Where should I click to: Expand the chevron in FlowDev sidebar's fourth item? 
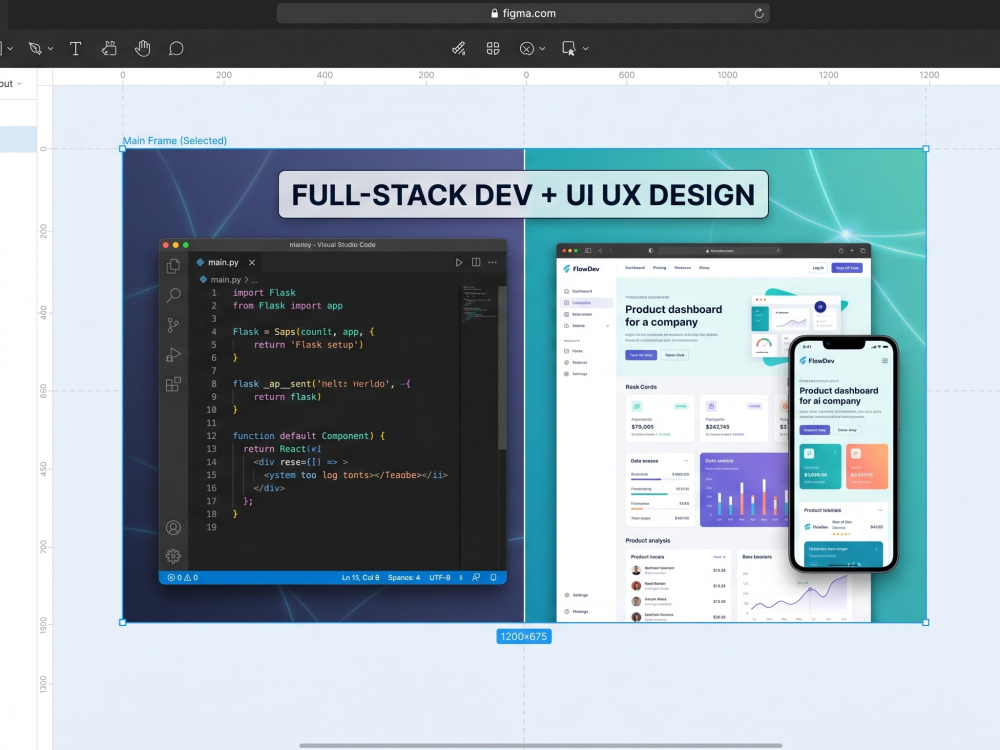(x=607, y=326)
